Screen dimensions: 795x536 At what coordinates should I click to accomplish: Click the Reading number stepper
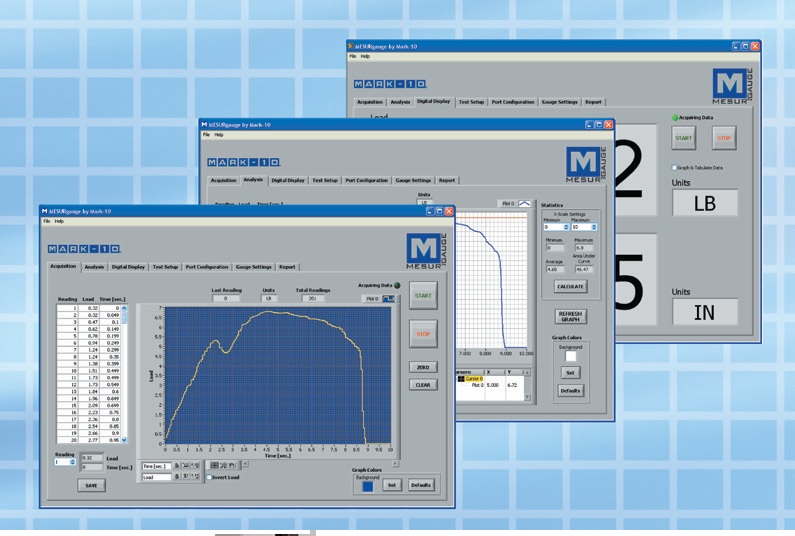pyautogui.click(x=72, y=462)
